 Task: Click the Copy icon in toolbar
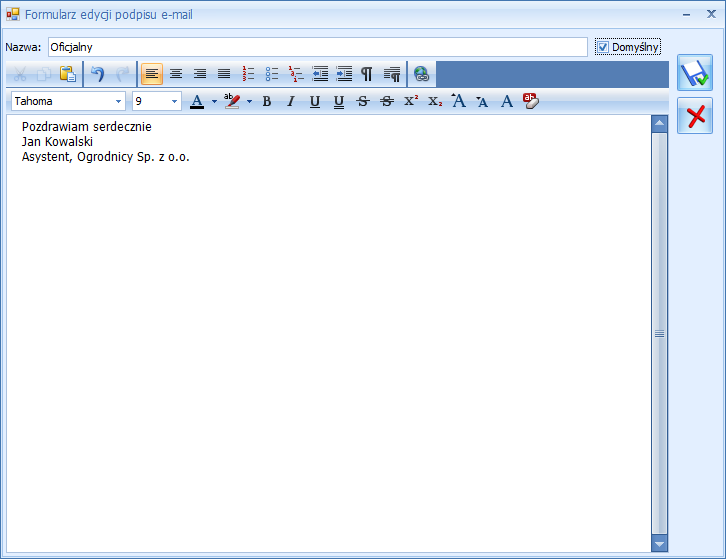pos(44,74)
